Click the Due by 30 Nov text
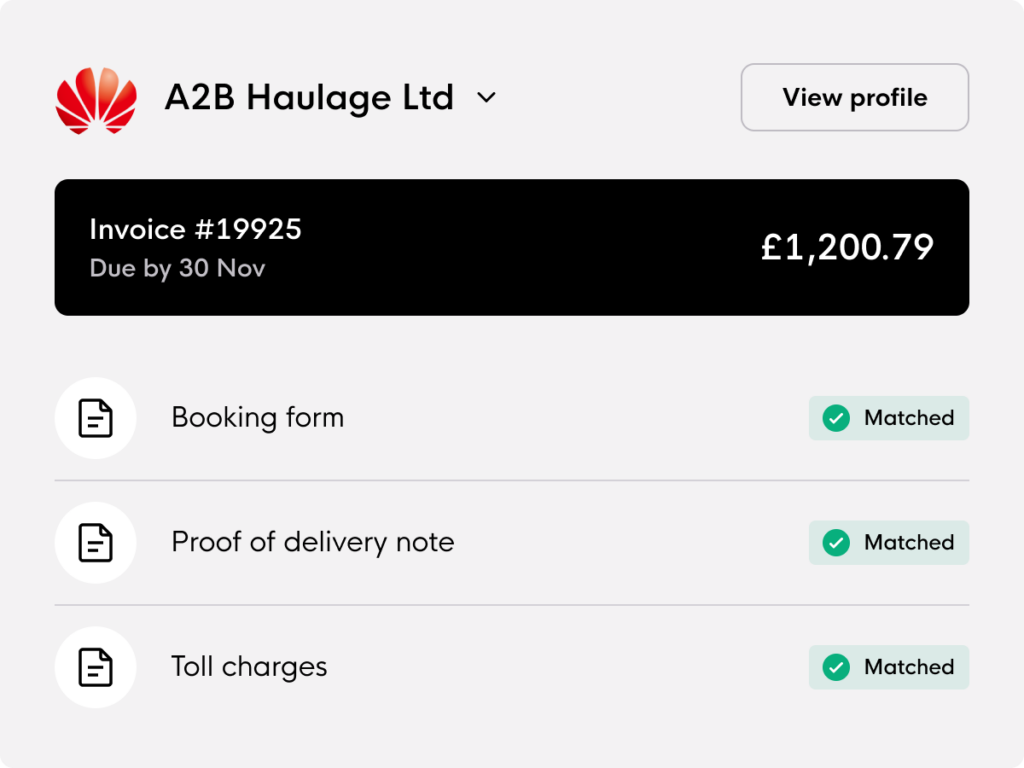This screenshot has width=1024, height=768. 177,268
